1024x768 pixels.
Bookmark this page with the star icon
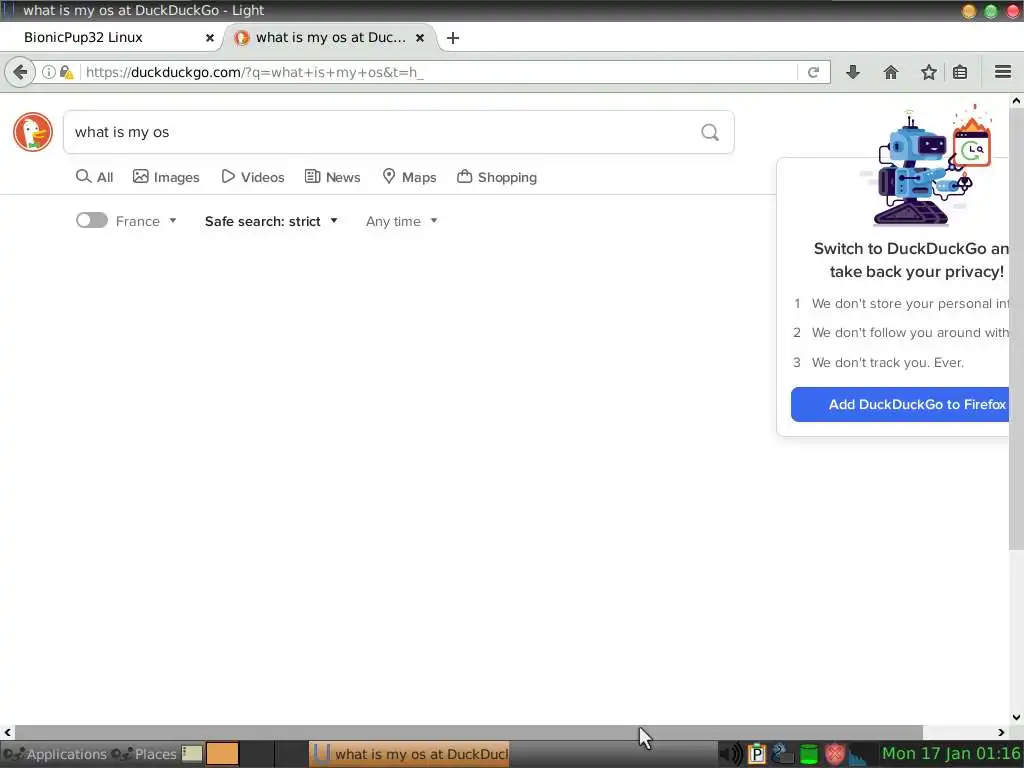coord(929,72)
